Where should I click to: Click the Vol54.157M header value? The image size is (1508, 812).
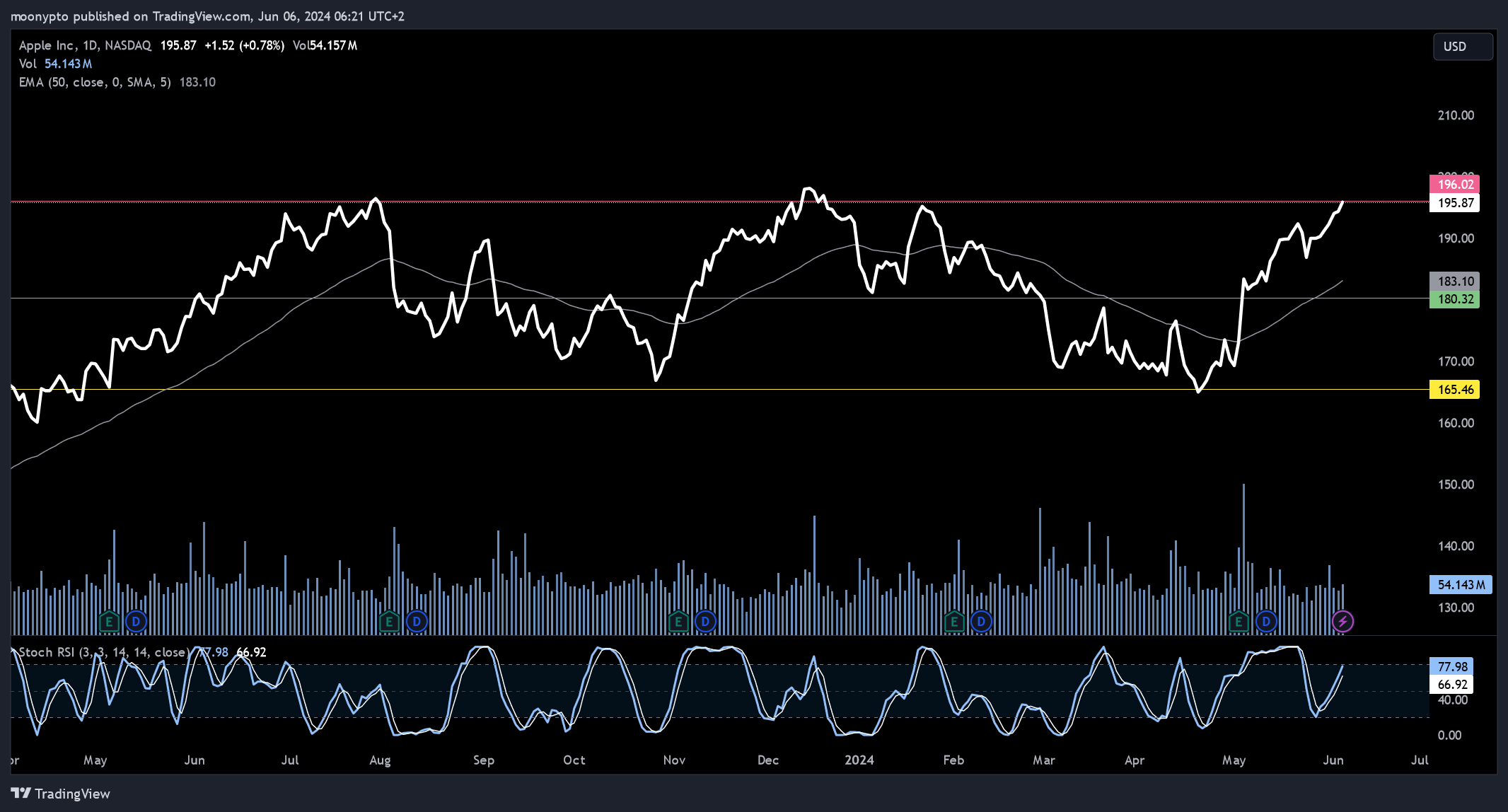pos(325,45)
